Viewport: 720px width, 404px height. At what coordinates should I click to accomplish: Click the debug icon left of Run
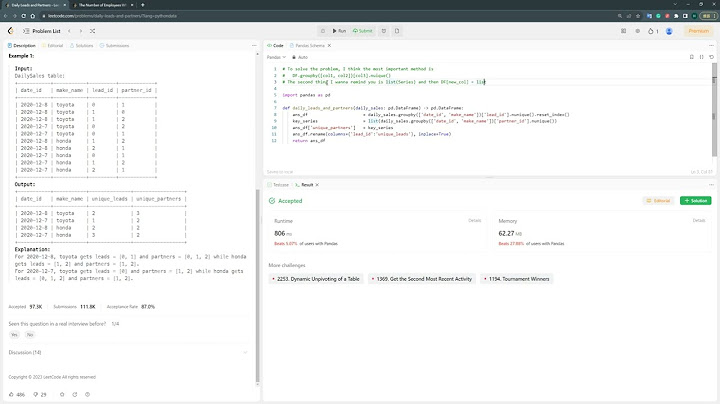pyautogui.click(x=323, y=31)
